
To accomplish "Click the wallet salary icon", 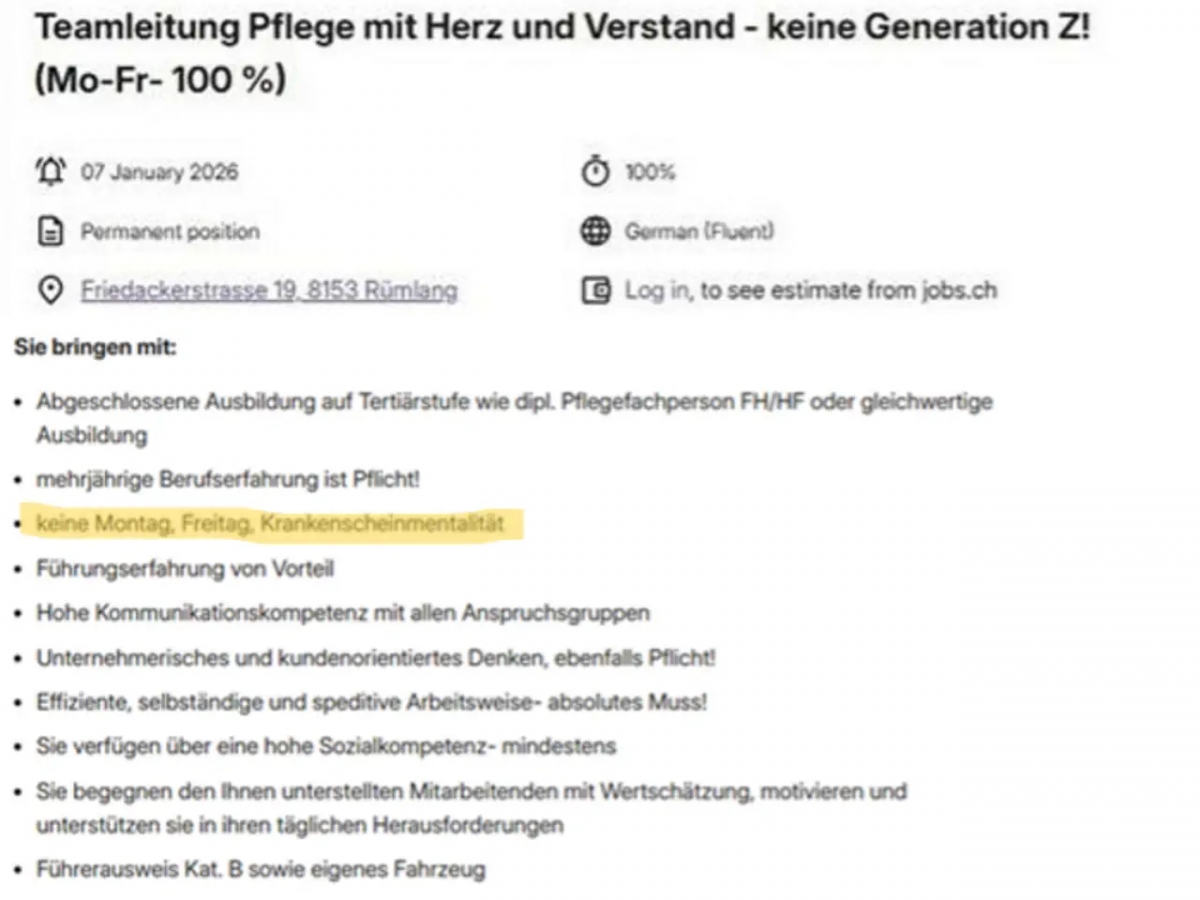I will (x=595, y=291).
